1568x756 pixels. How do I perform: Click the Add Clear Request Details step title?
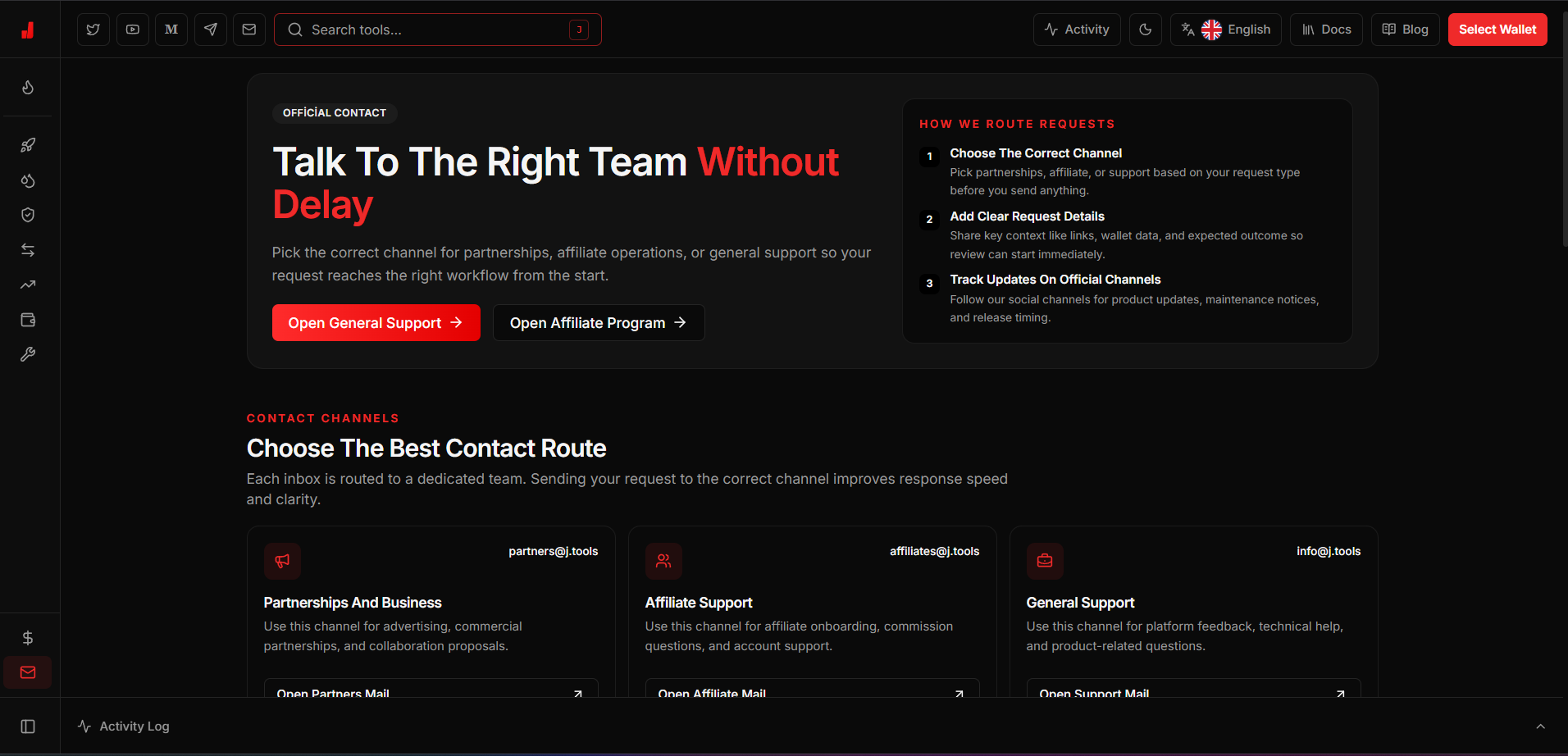point(1028,216)
